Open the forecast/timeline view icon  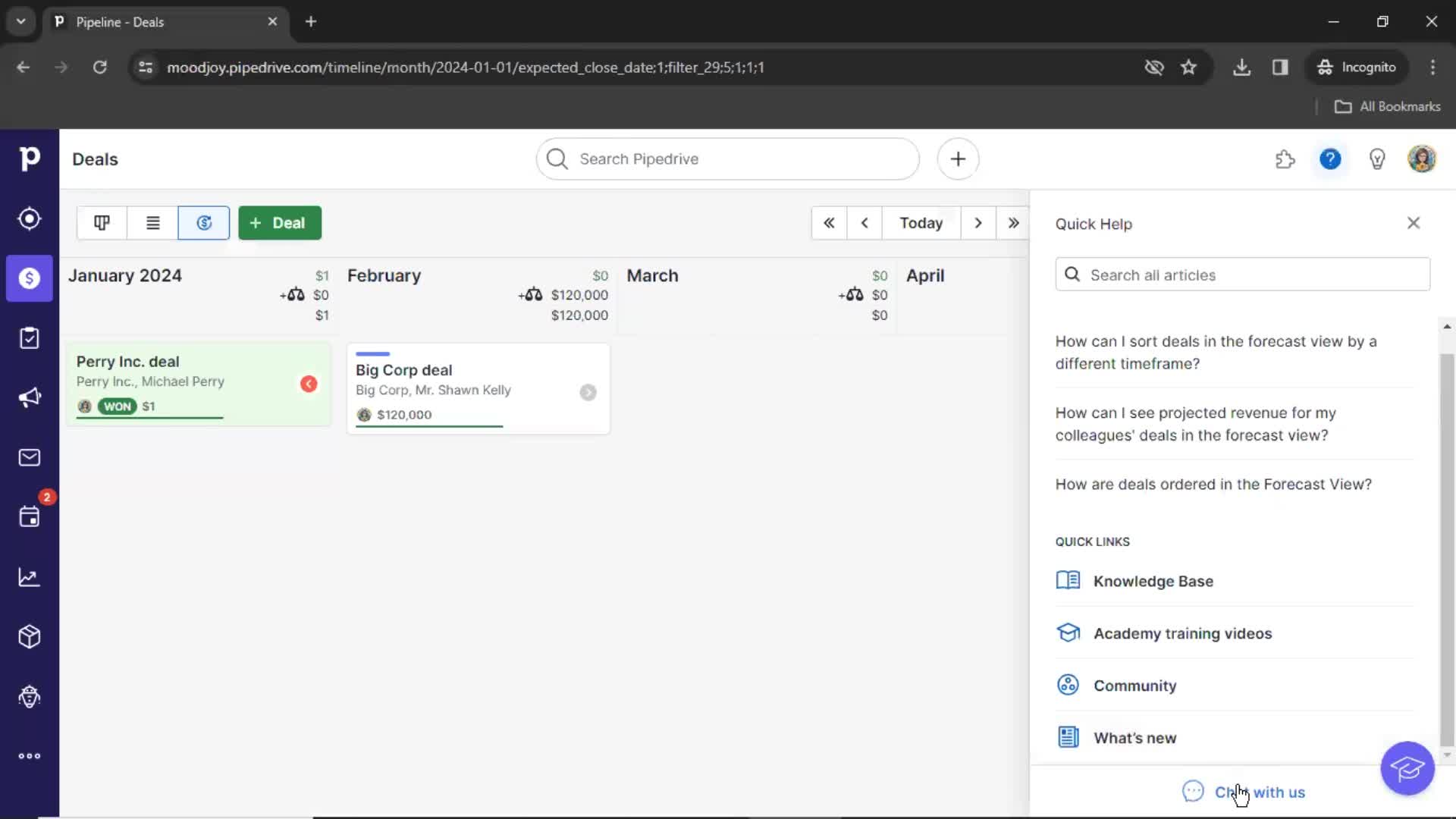[x=205, y=222]
